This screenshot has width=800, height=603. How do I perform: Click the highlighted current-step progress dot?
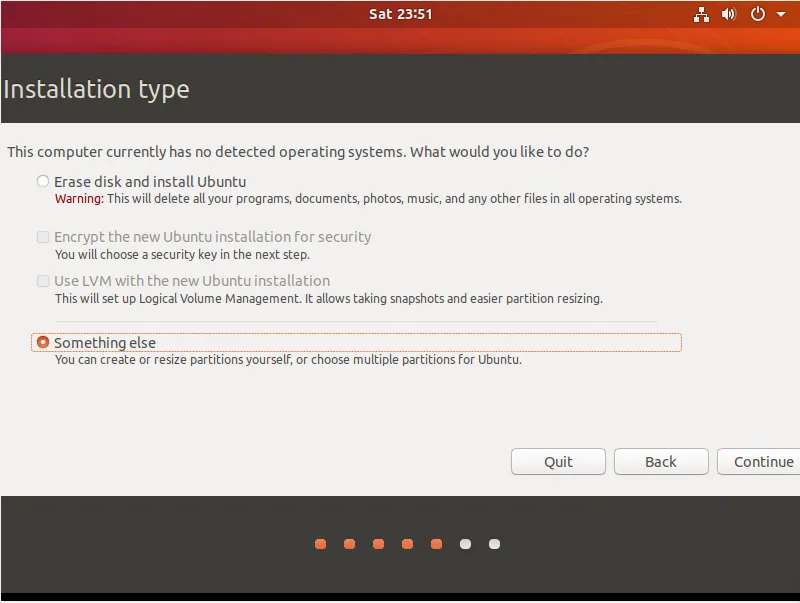[436, 544]
